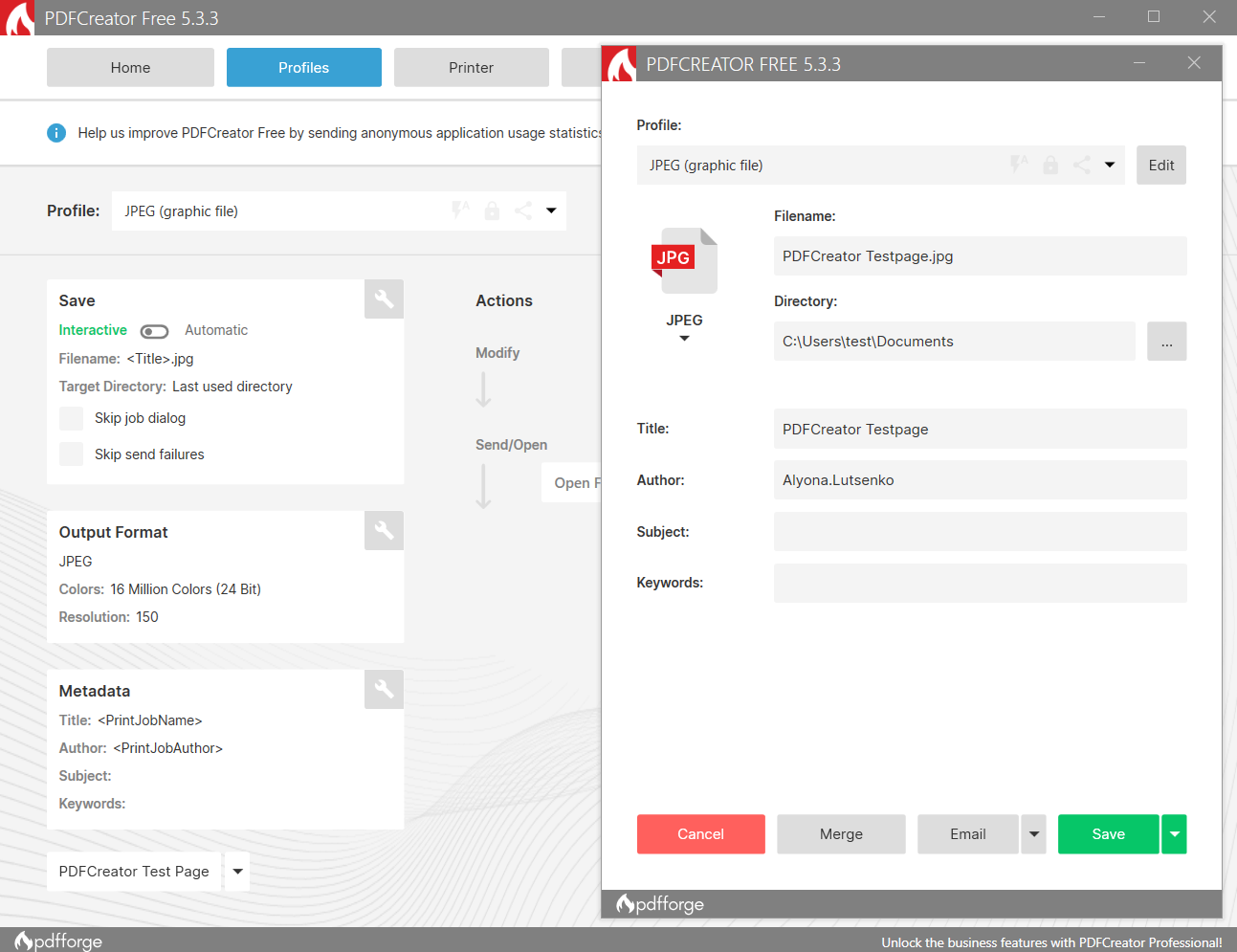
Task: Open the green Save button dropdown arrow
Action: pyautogui.click(x=1175, y=834)
